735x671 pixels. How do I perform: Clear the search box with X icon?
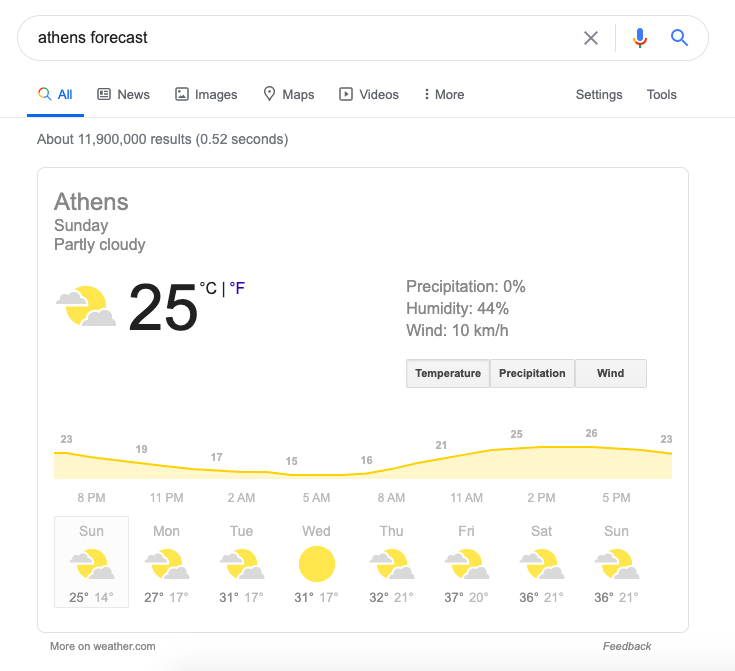pos(591,38)
